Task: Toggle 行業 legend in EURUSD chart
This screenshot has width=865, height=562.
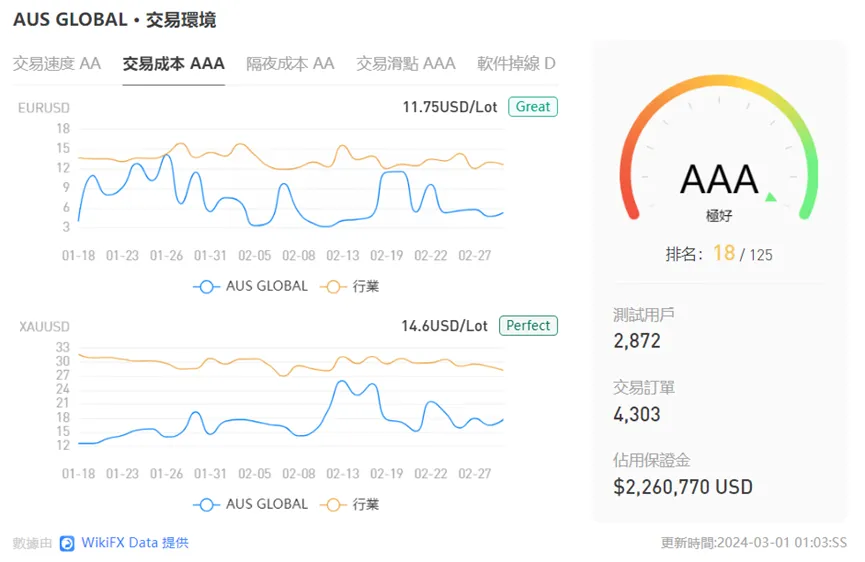Action: click(350, 286)
